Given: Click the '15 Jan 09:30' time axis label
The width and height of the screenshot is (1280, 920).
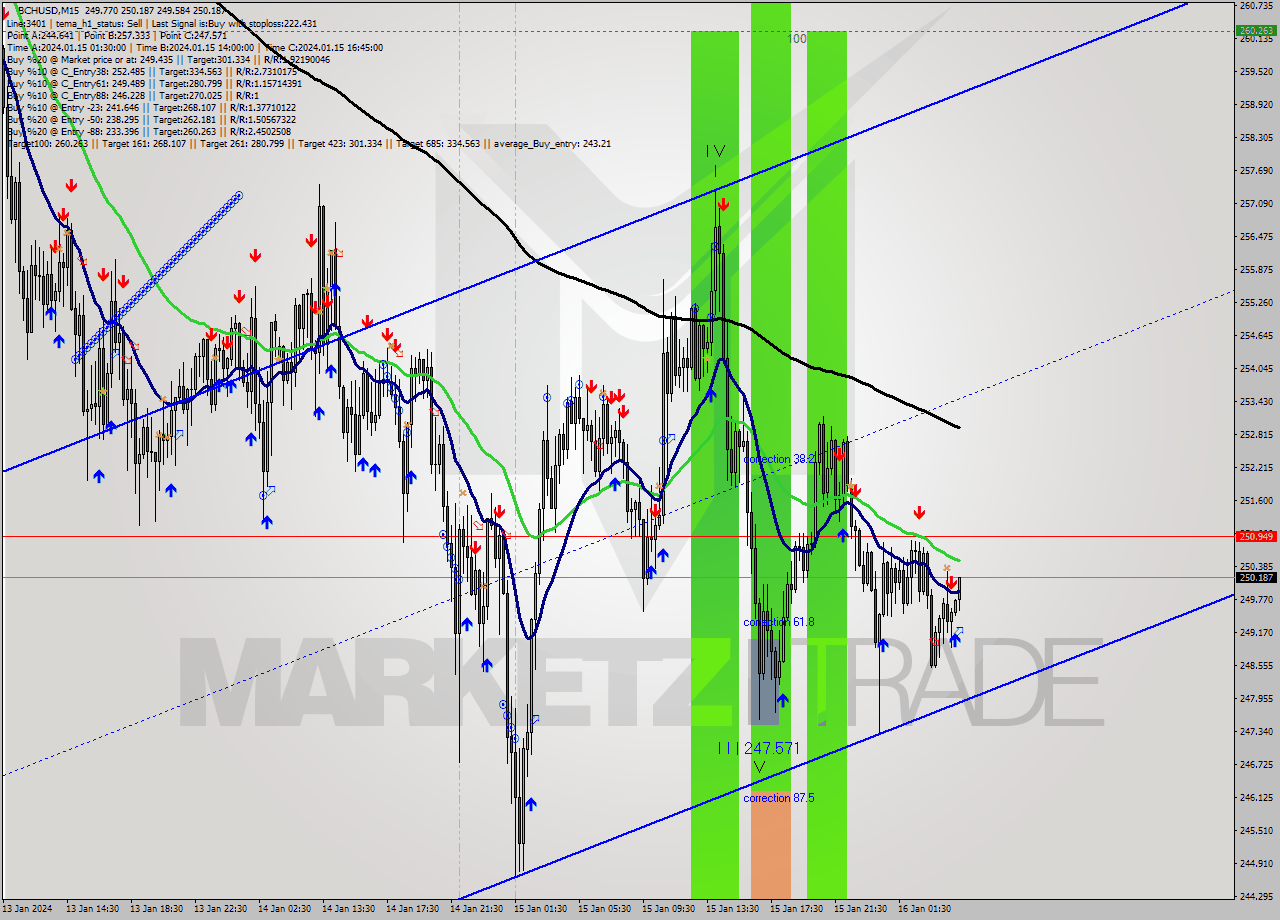Looking at the screenshot, I should click(x=669, y=909).
